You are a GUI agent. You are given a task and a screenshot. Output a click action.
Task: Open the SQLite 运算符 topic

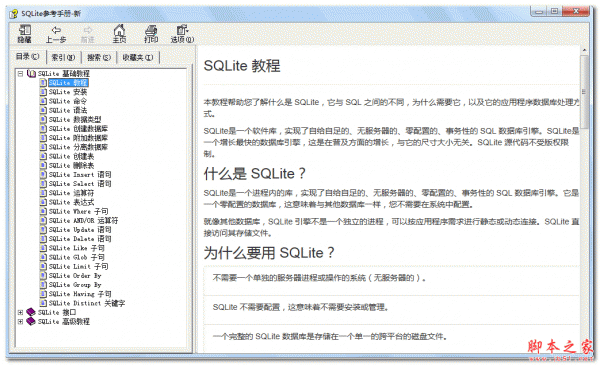click(71, 193)
